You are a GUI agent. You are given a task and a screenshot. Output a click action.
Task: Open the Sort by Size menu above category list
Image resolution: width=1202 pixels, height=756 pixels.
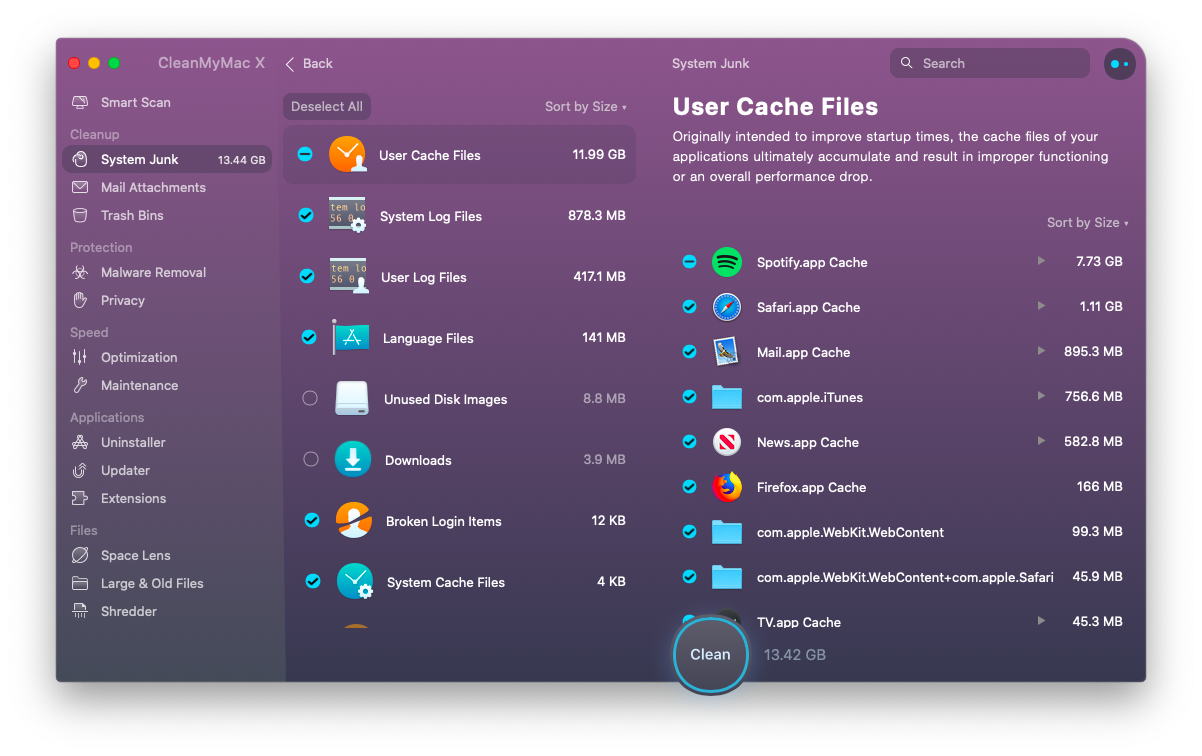(x=585, y=107)
